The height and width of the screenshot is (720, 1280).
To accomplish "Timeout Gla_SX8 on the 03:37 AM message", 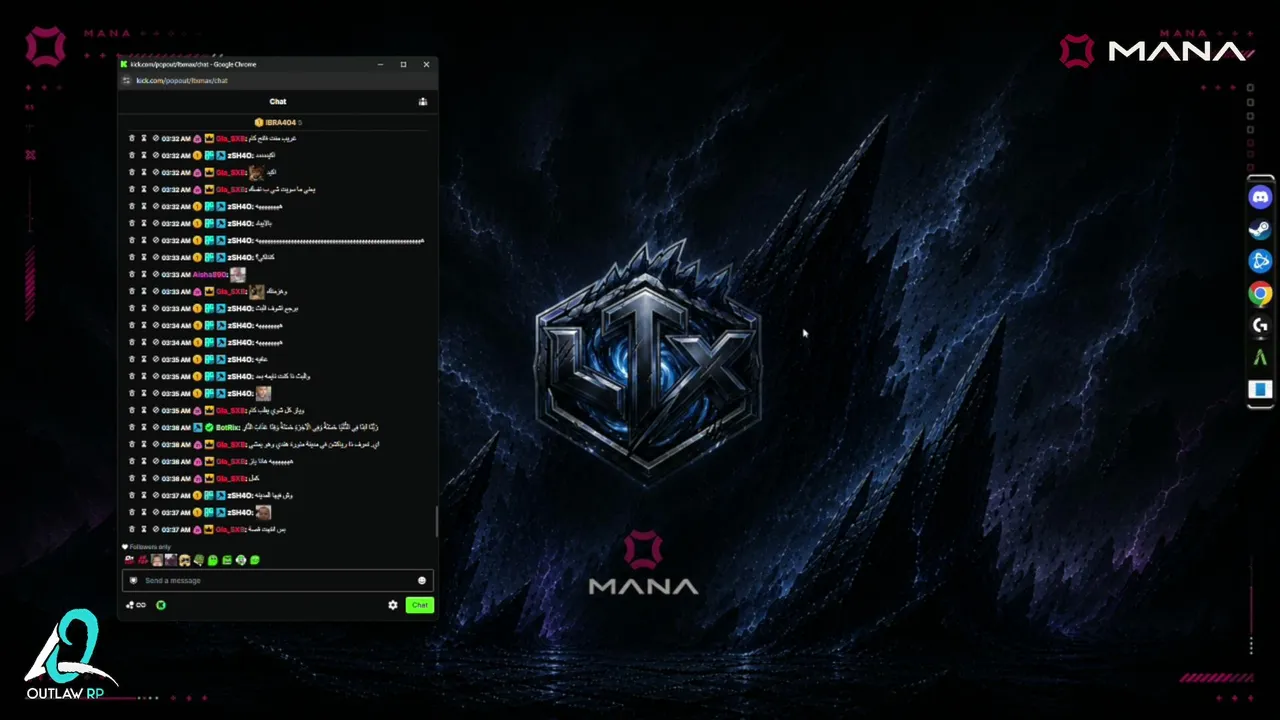I will 144,529.
